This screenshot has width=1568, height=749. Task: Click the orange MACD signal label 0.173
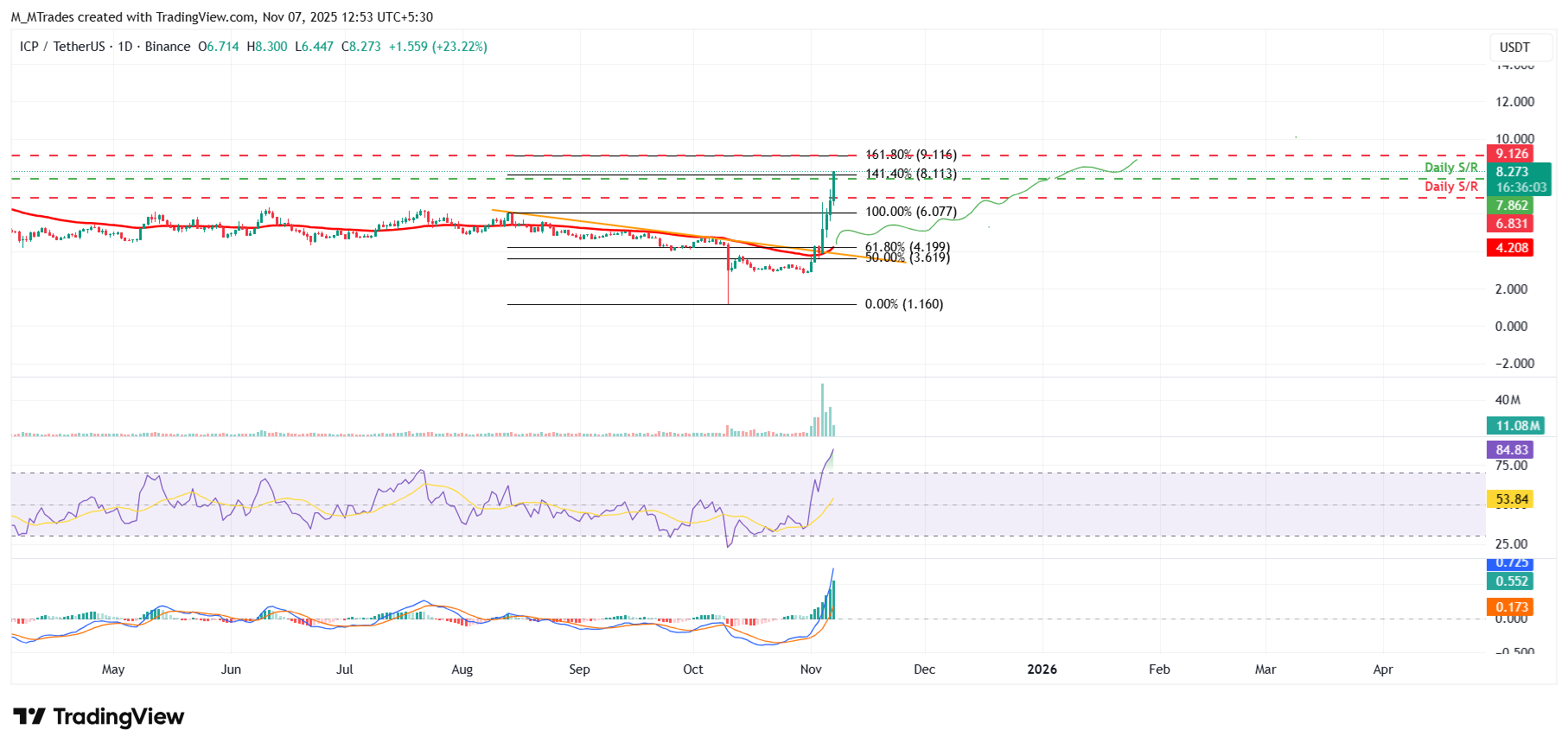1511,607
